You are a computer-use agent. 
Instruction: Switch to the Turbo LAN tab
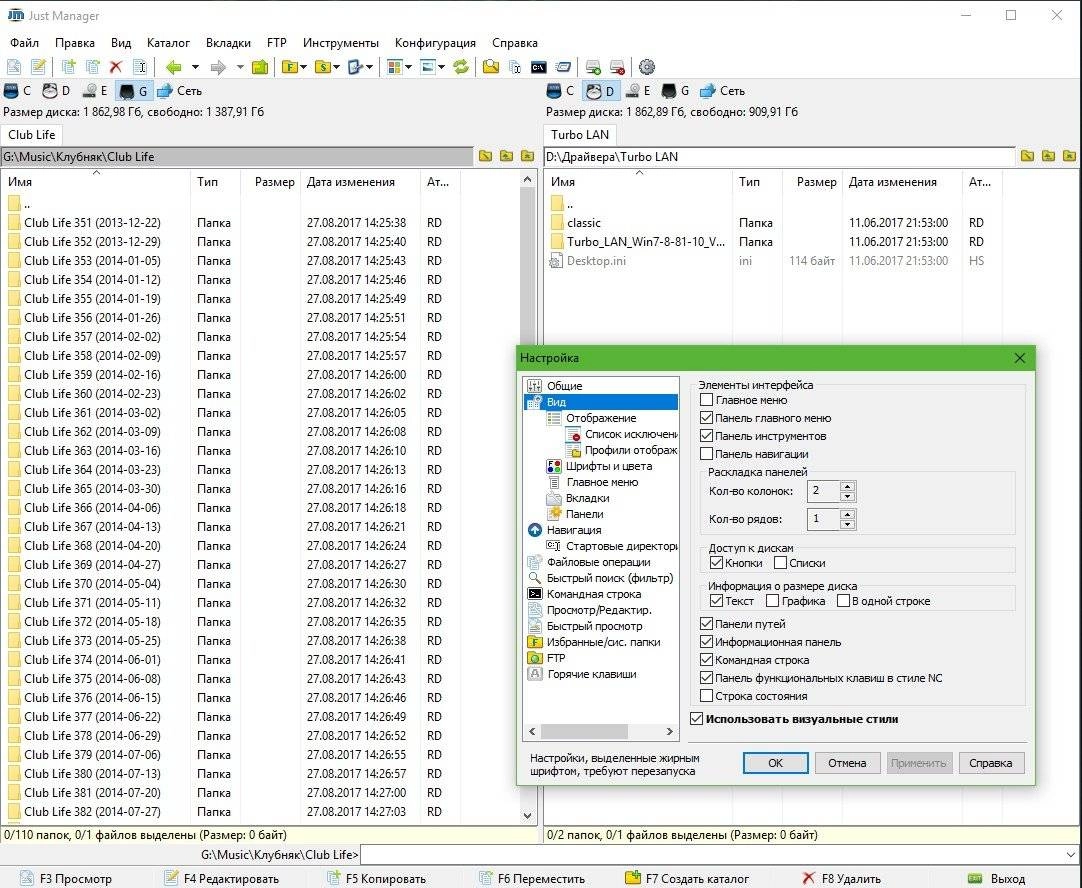[x=580, y=135]
